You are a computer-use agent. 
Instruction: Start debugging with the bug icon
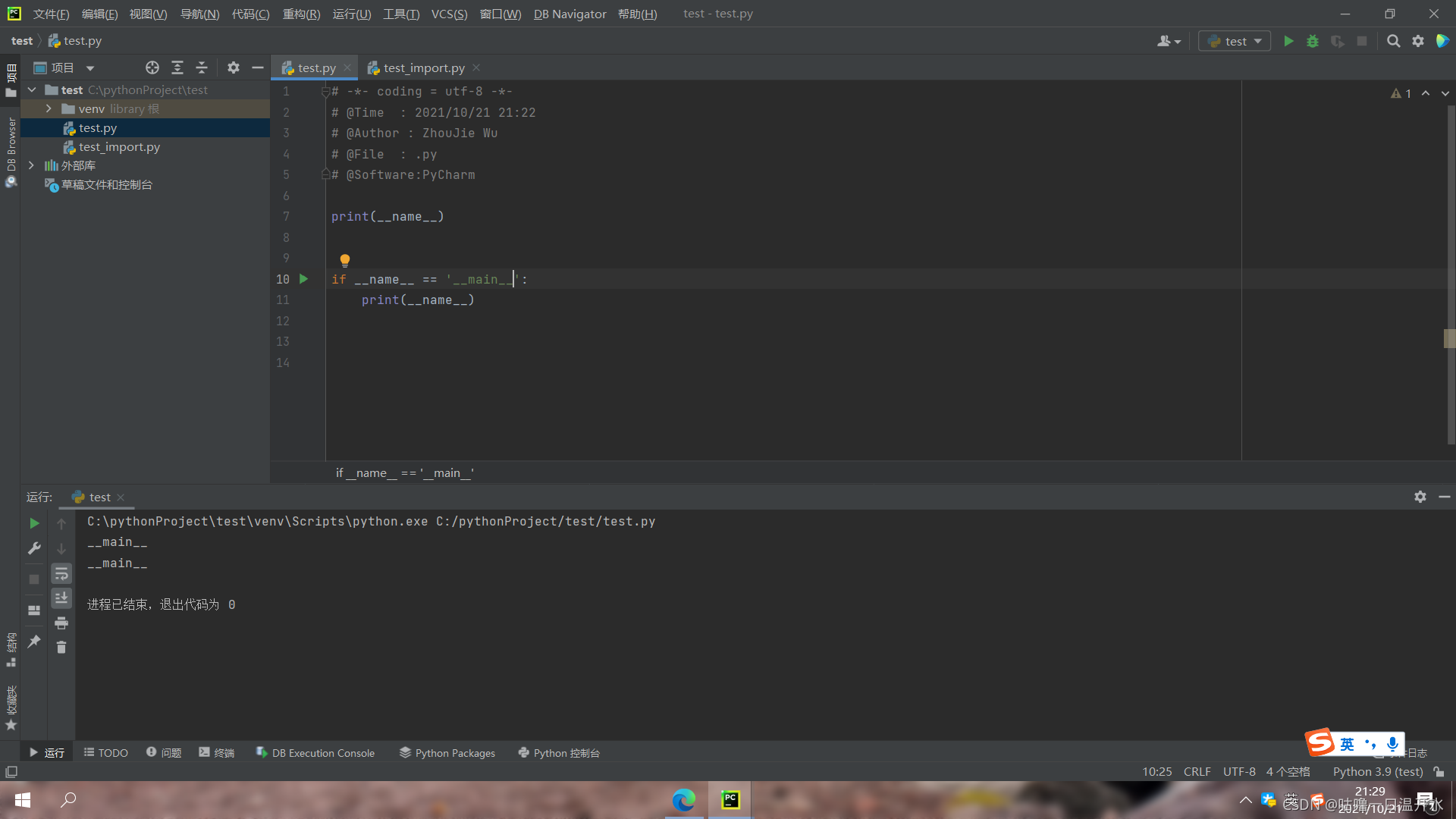(1313, 41)
